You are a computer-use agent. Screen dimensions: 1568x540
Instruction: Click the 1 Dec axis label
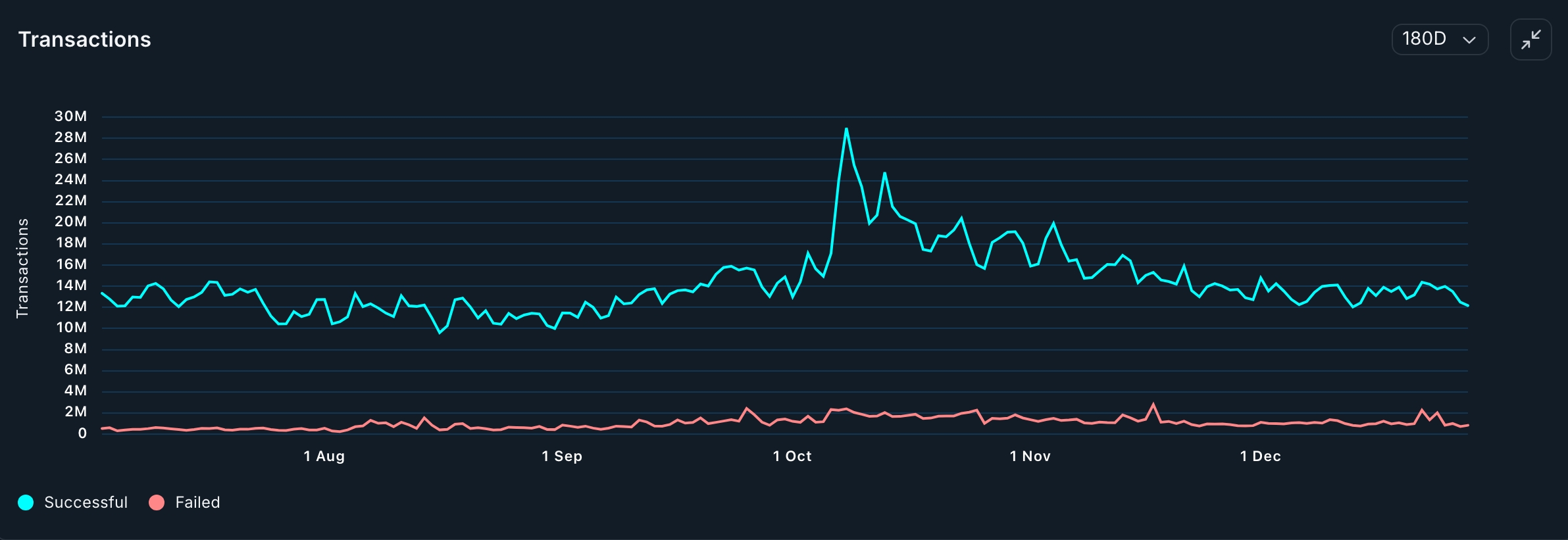(1261, 456)
